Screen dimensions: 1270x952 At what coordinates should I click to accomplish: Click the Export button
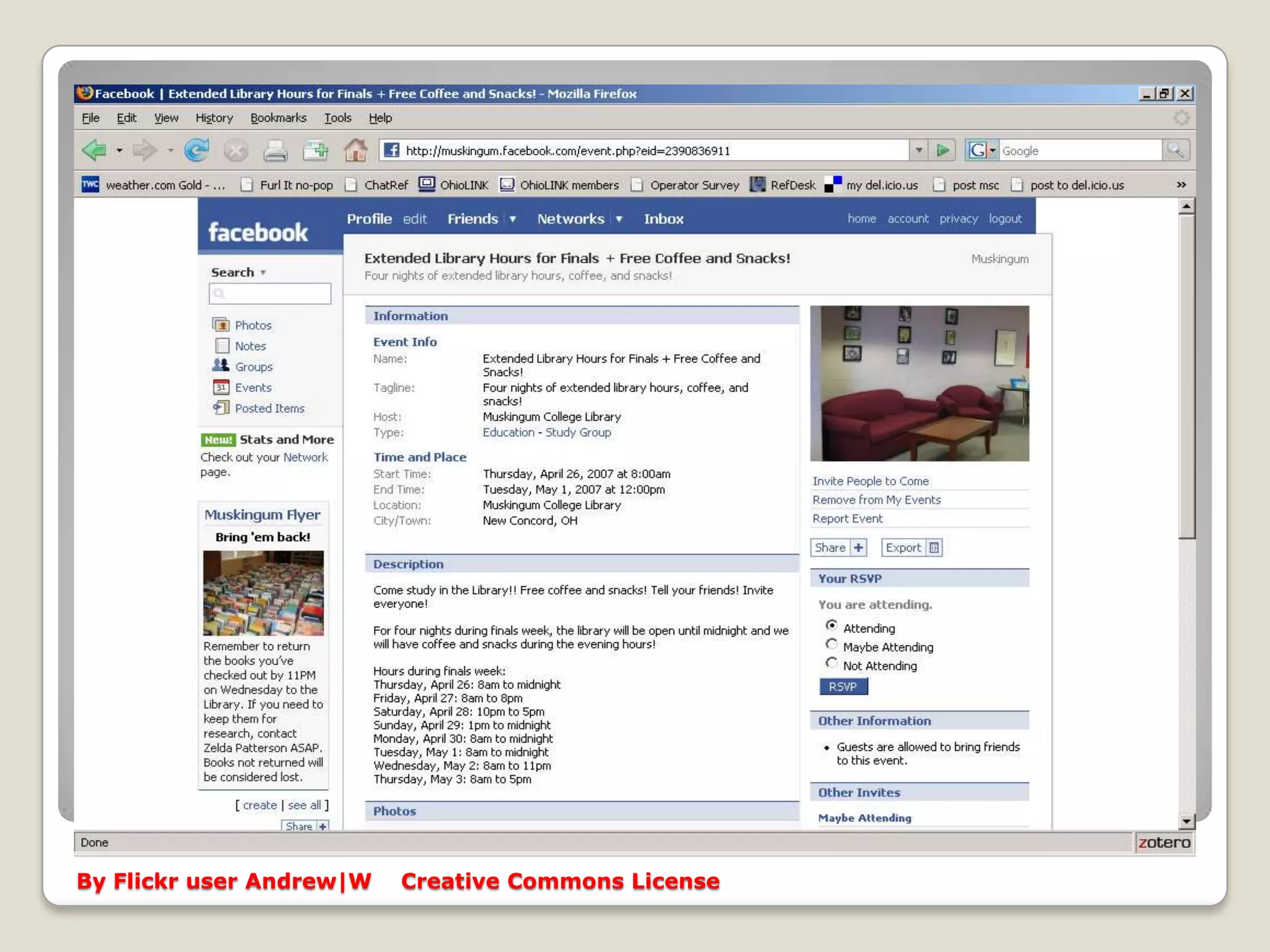(x=912, y=547)
